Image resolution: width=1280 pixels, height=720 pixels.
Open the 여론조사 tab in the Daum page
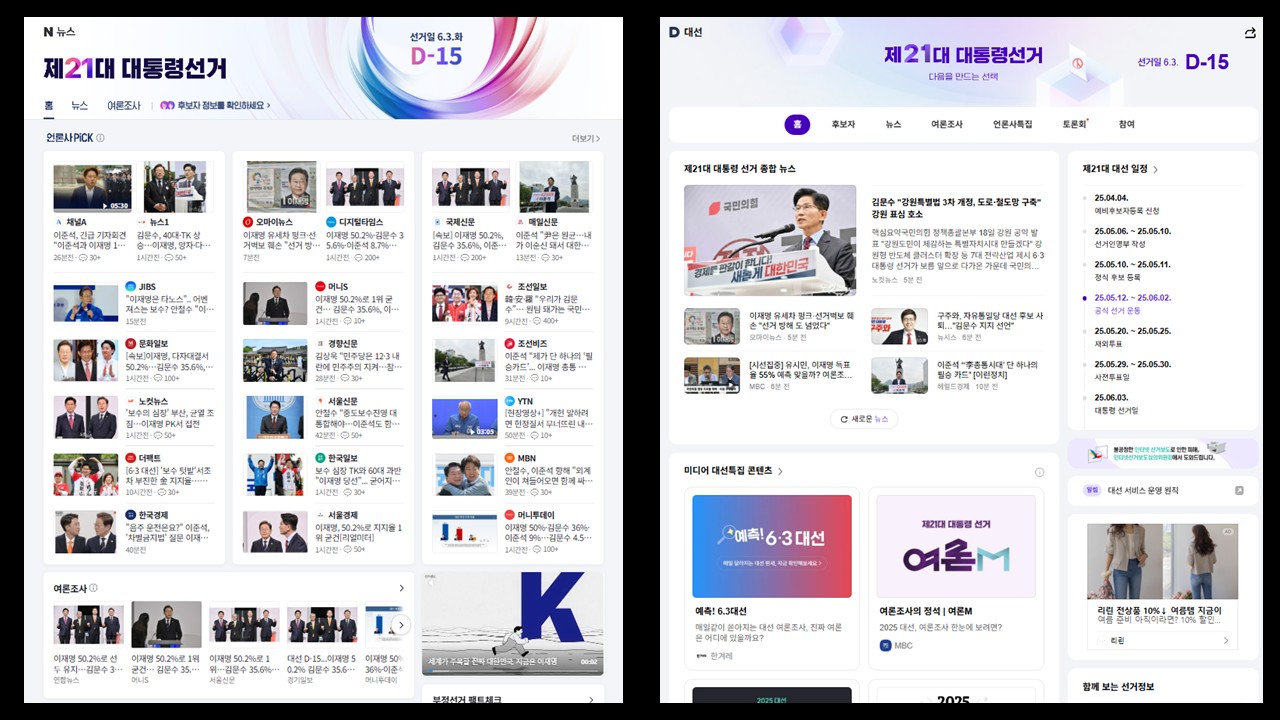click(947, 124)
